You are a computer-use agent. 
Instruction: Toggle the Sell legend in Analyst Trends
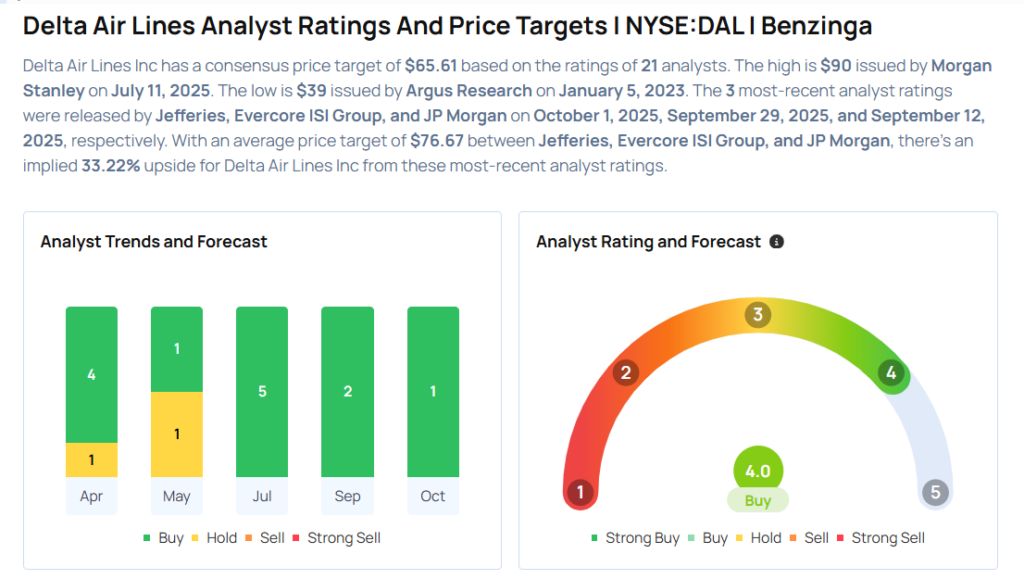pos(265,538)
